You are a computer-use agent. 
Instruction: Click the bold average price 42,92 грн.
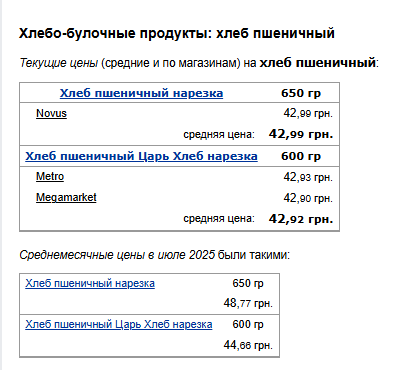(301, 219)
